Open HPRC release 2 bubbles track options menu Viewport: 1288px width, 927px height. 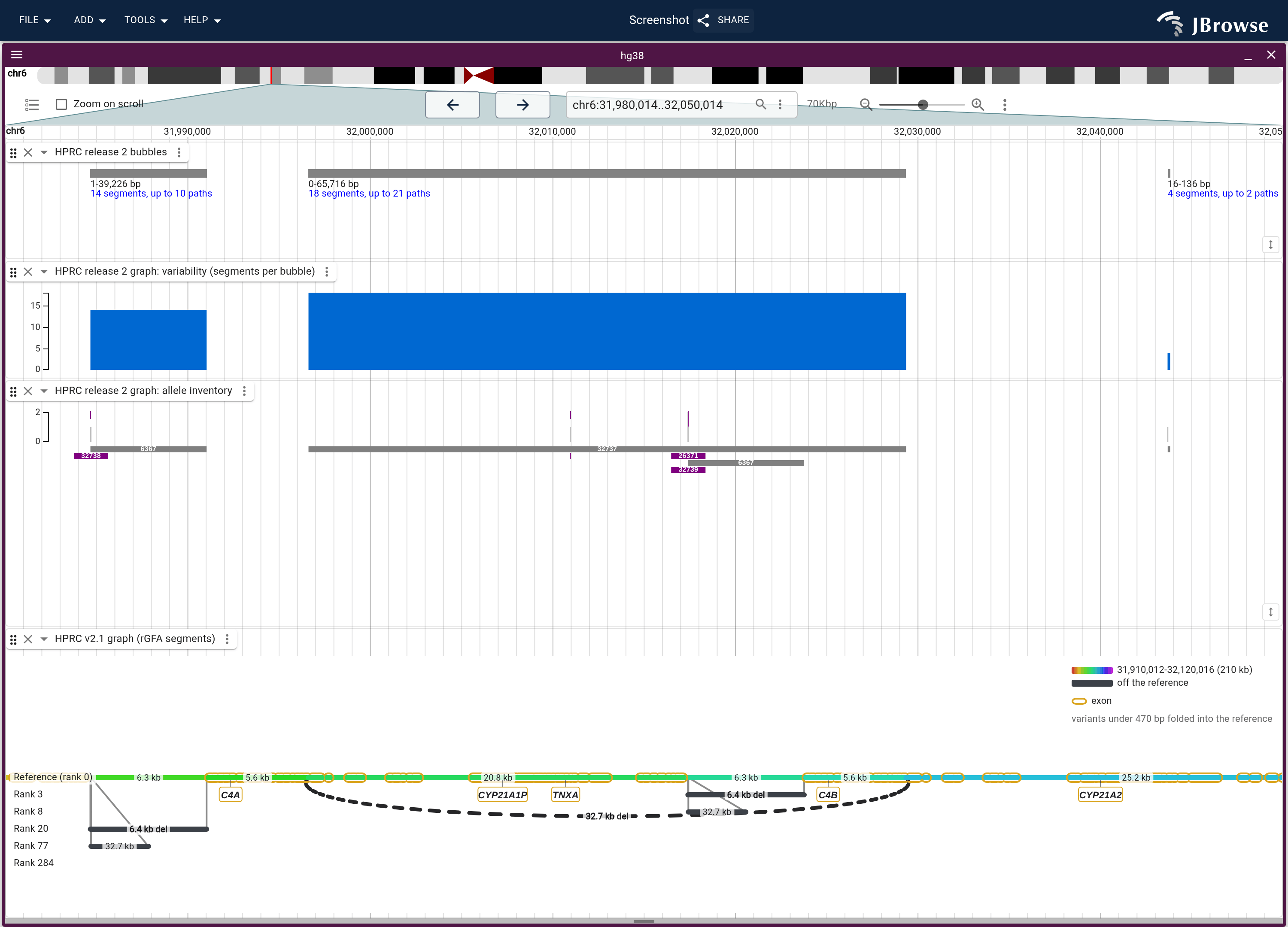pyautogui.click(x=179, y=152)
